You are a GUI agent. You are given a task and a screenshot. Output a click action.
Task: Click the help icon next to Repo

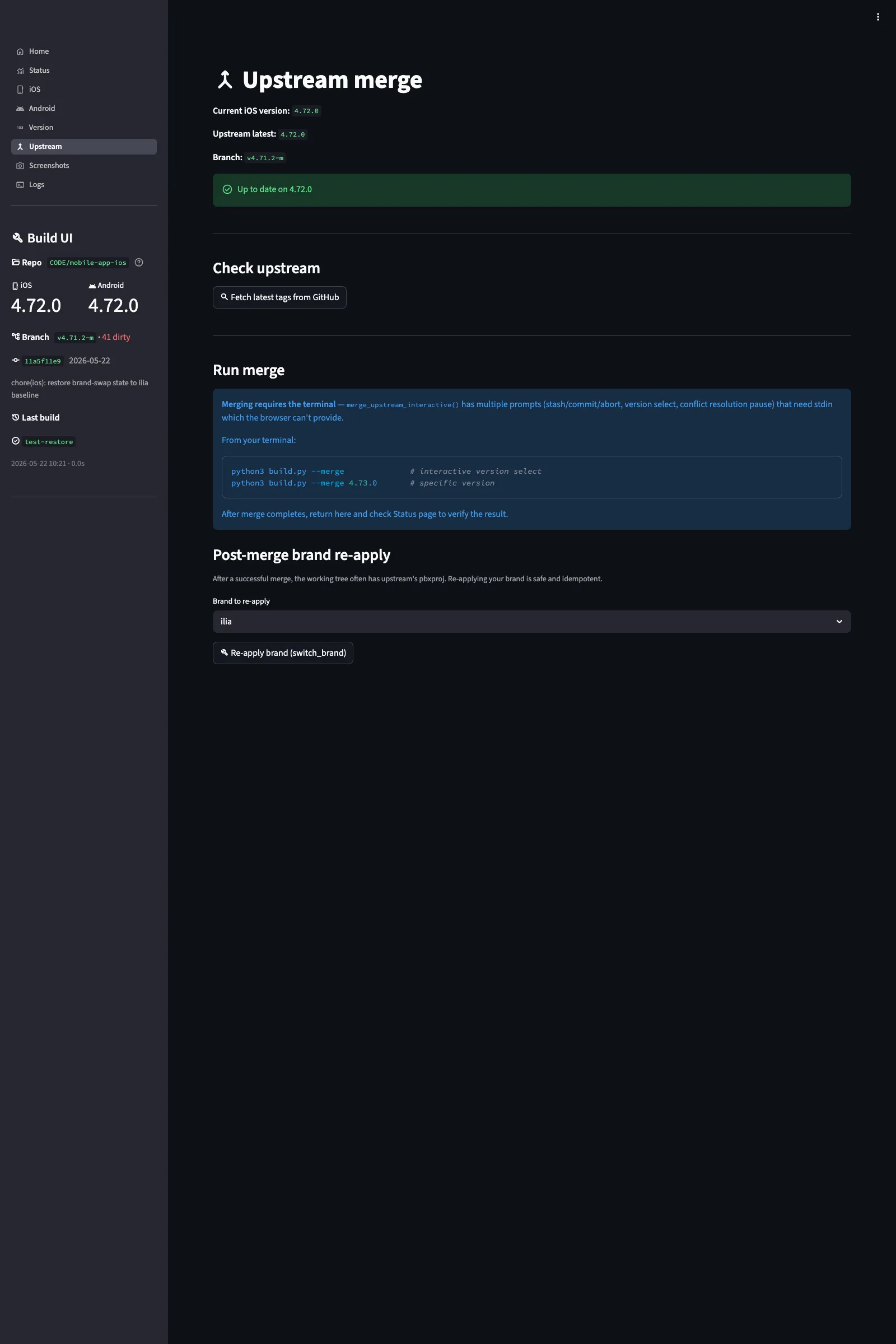[139, 262]
